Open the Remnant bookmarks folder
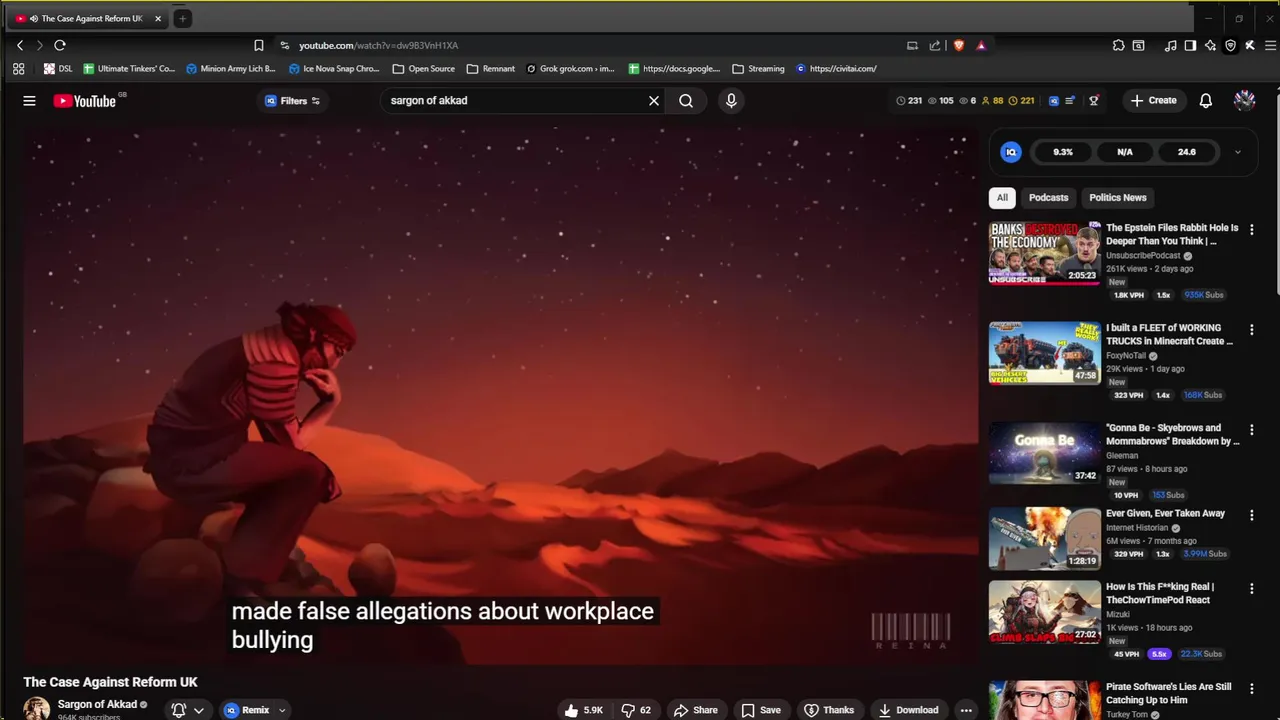The height and width of the screenshot is (720, 1280). [x=491, y=69]
